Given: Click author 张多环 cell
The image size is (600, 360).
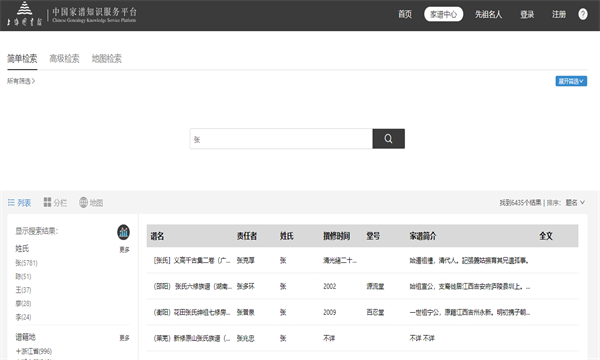Looking at the screenshot, I should coord(246,287).
